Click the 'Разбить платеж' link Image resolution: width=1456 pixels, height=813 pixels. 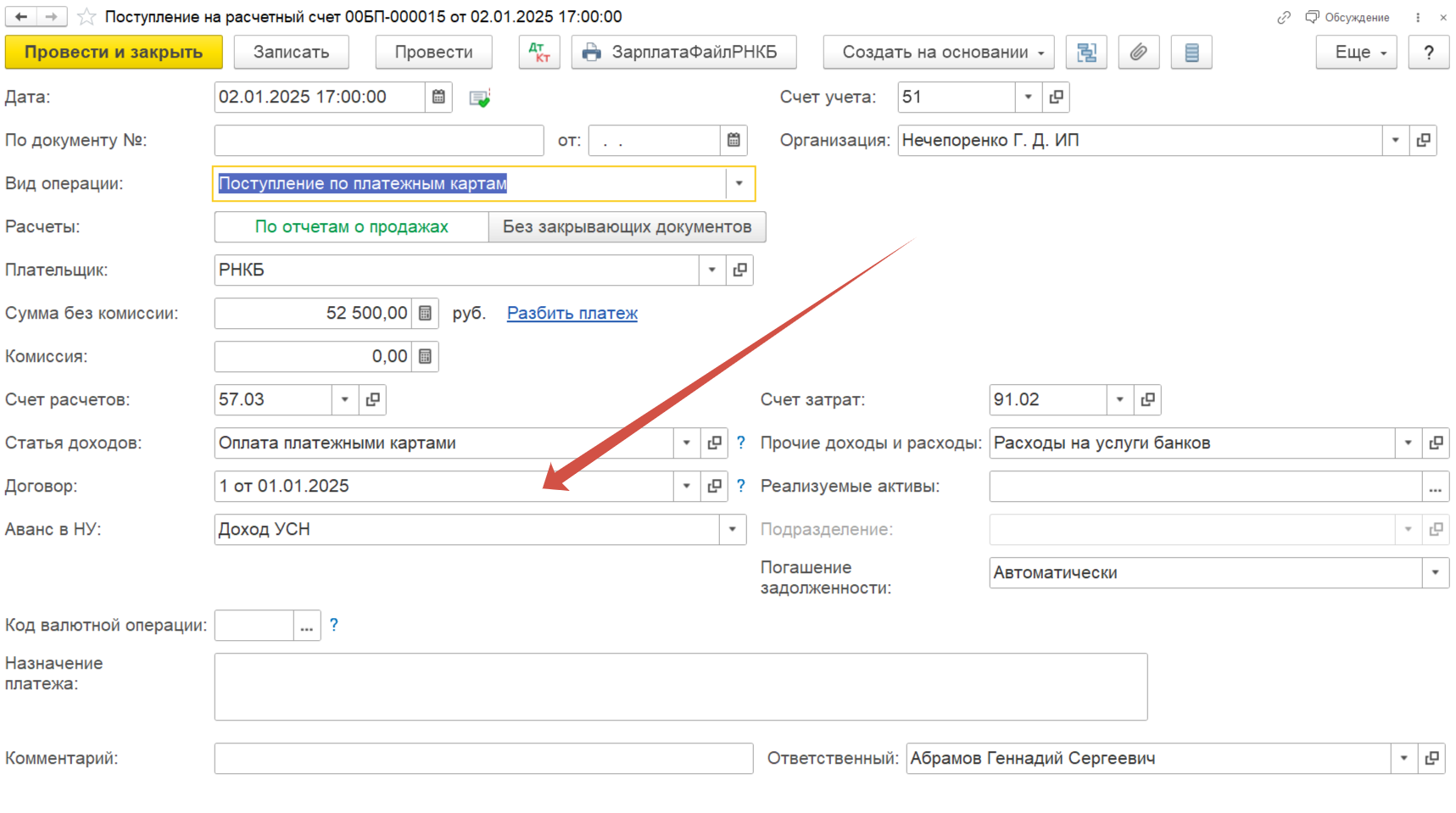point(572,314)
